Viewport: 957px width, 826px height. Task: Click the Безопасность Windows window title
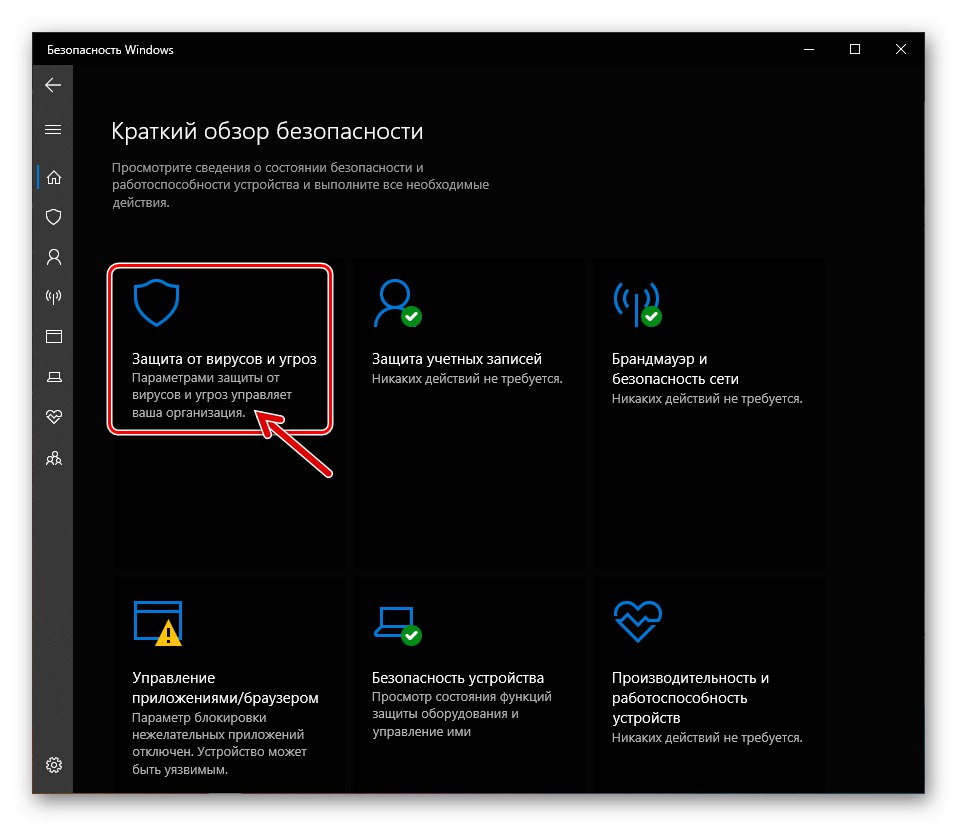coord(110,50)
